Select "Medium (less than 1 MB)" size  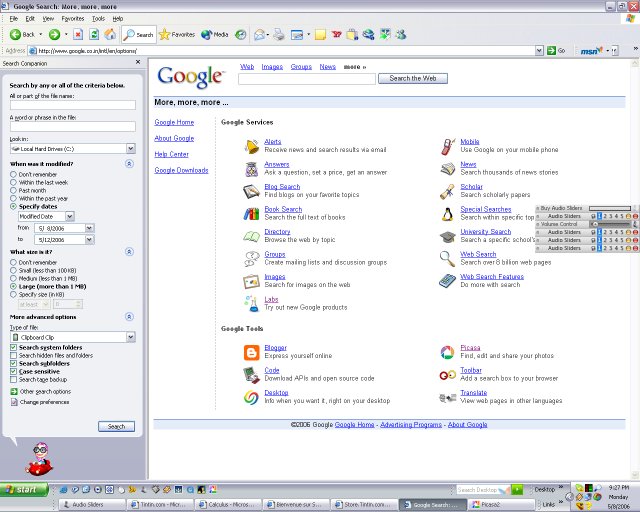coord(13,278)
